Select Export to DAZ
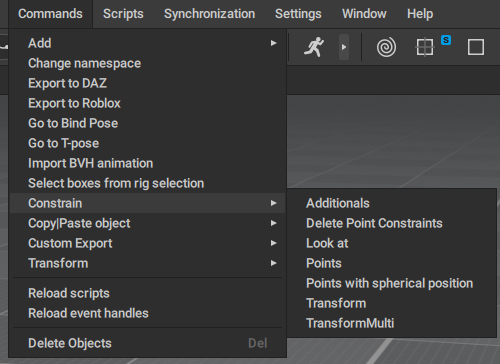Screen dimensions: 500x364 pyautogui.click(x=147, y=83)
